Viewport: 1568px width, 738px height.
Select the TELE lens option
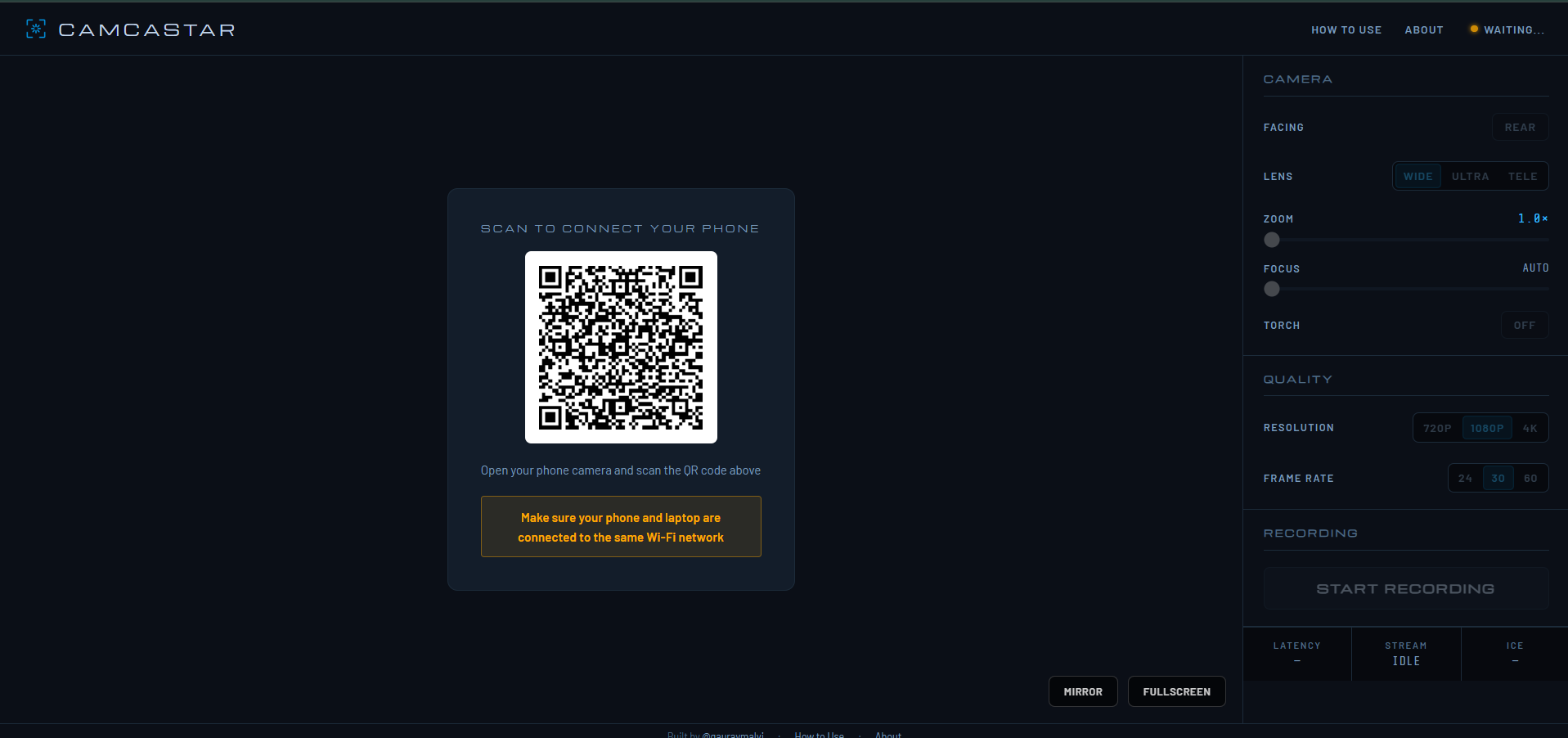[1523, 177]
